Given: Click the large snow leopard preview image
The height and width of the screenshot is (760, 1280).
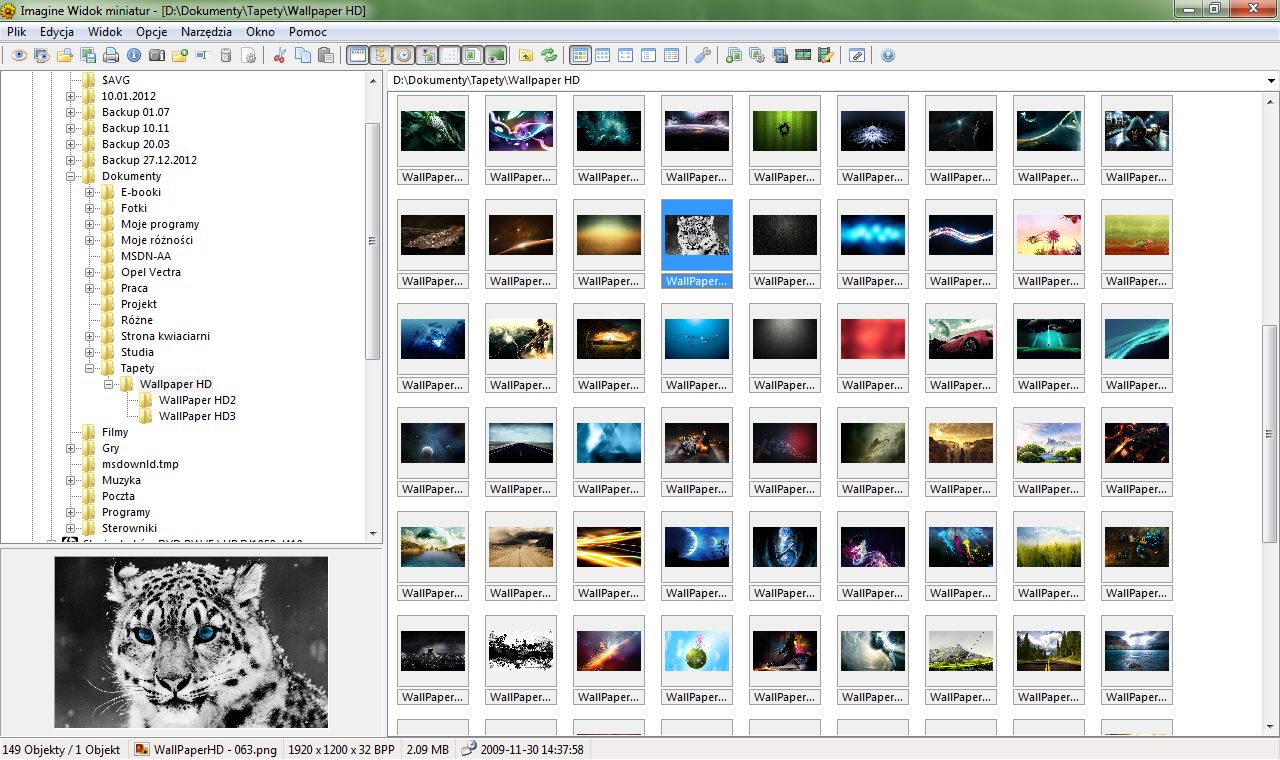Looking at the screenshot, I should tap(191, 642).
